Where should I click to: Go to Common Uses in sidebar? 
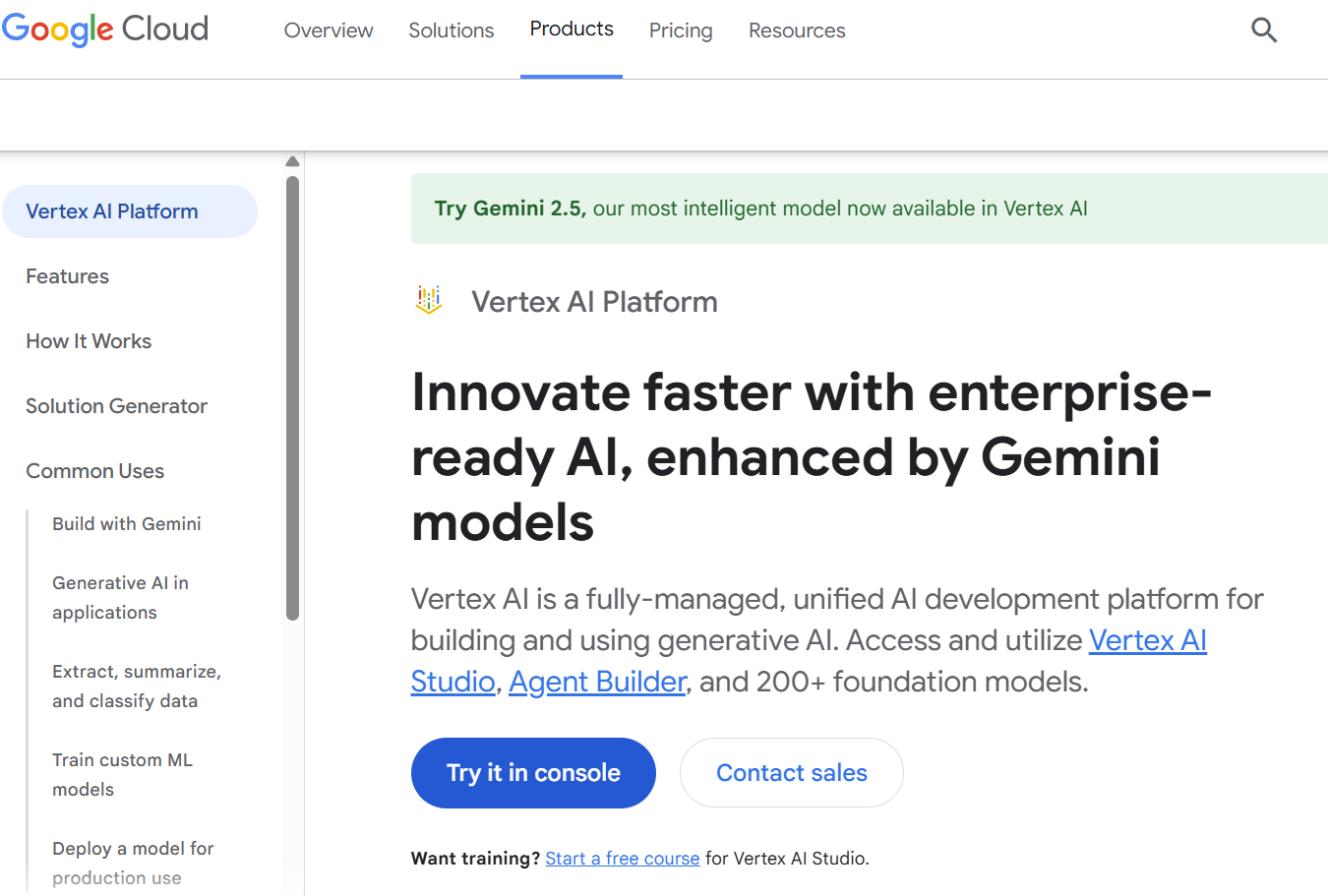[x=94, y=471]
